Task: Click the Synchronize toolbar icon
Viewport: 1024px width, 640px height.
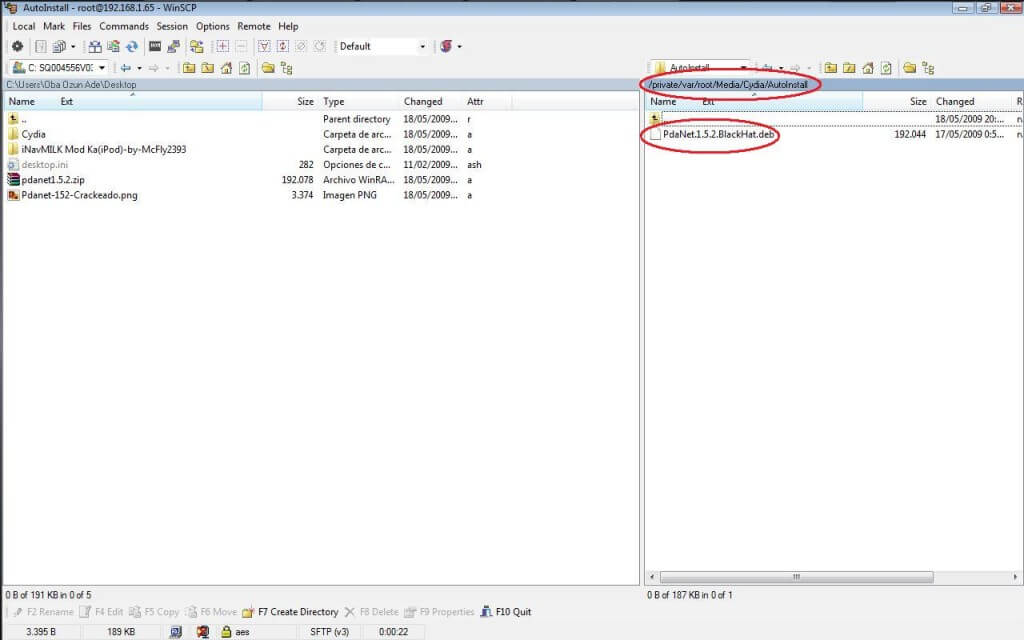Action: coord(114,46)
